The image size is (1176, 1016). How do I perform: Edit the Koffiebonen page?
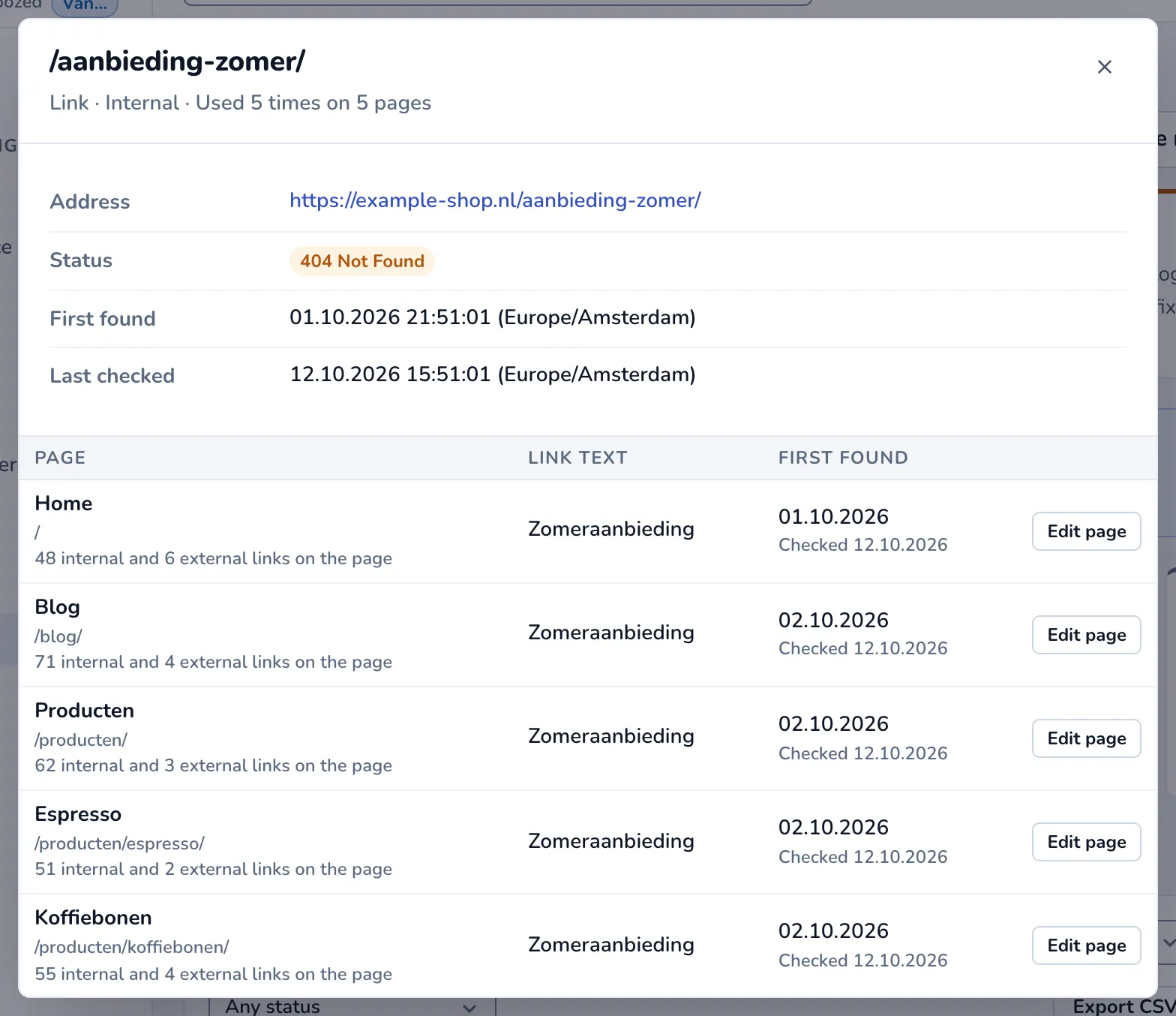[1086, 945]
